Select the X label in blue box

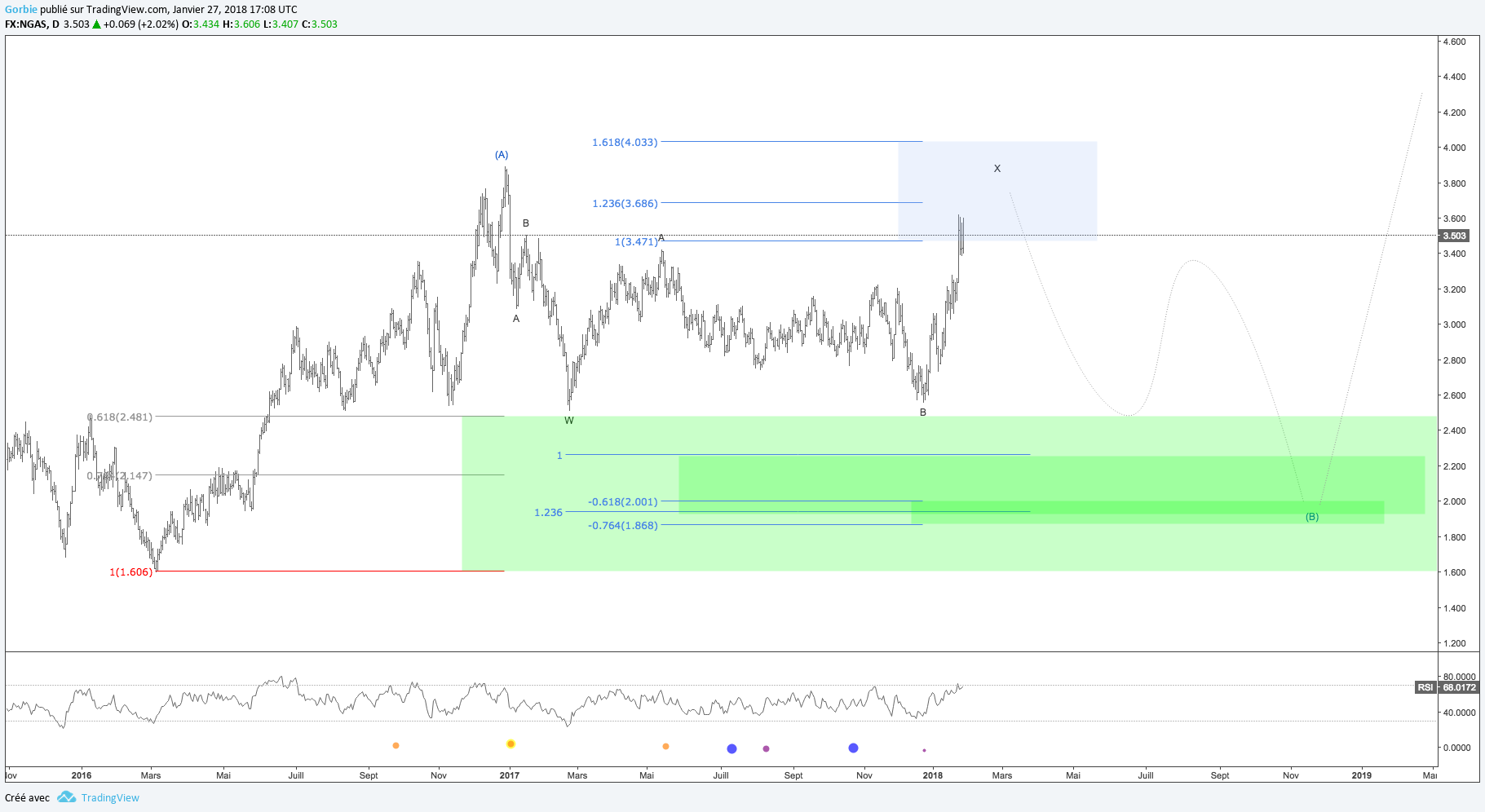point(997,169)
